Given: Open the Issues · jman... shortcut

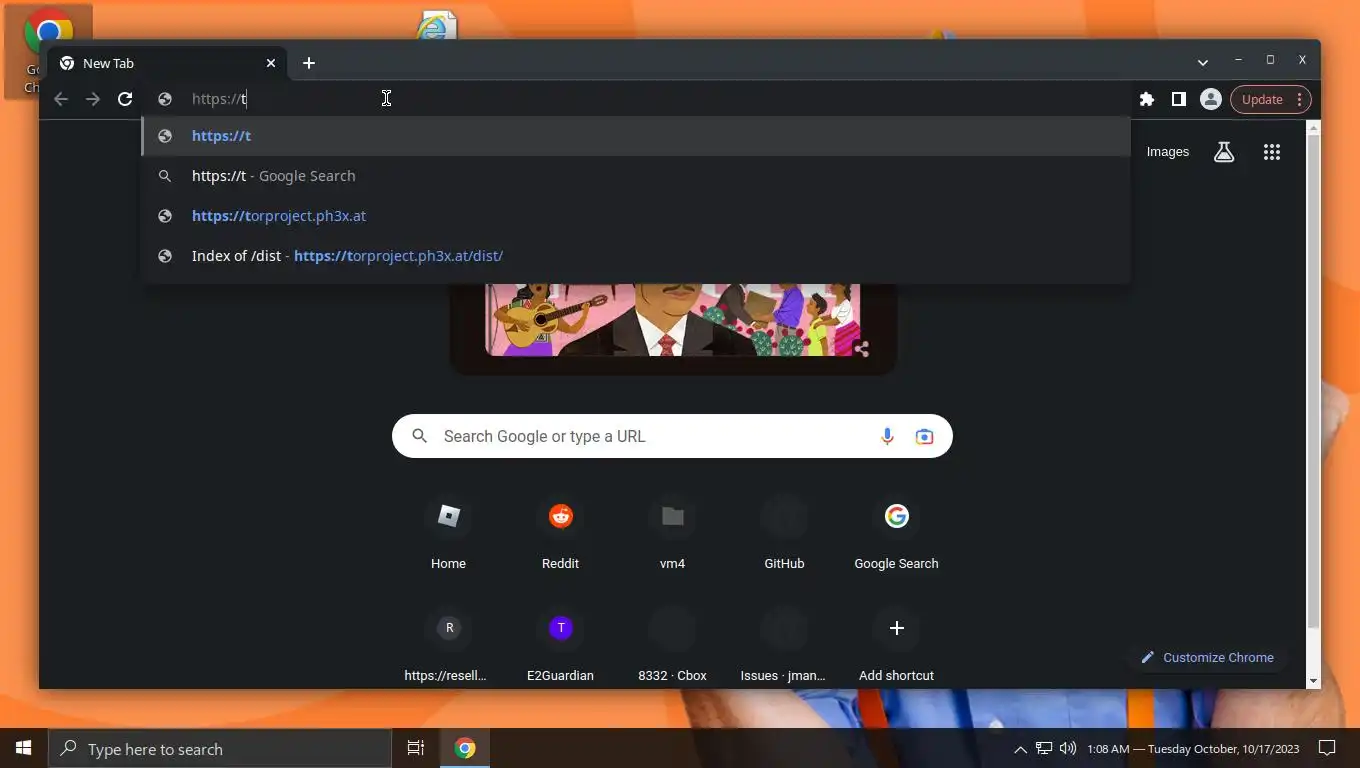Looking at the screenshot, I should pos(784,646).
